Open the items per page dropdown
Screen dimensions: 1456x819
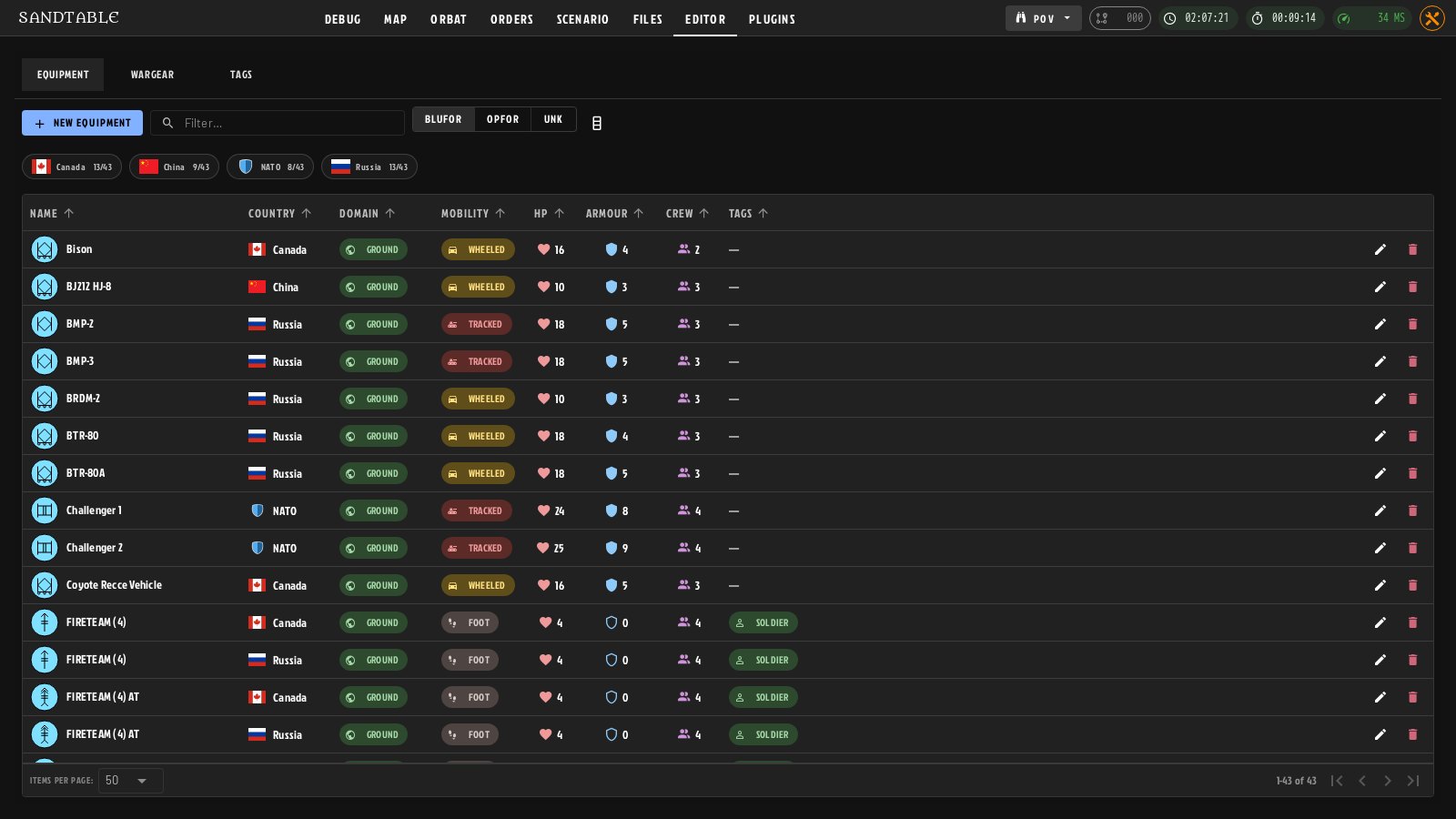pos(130,781)
